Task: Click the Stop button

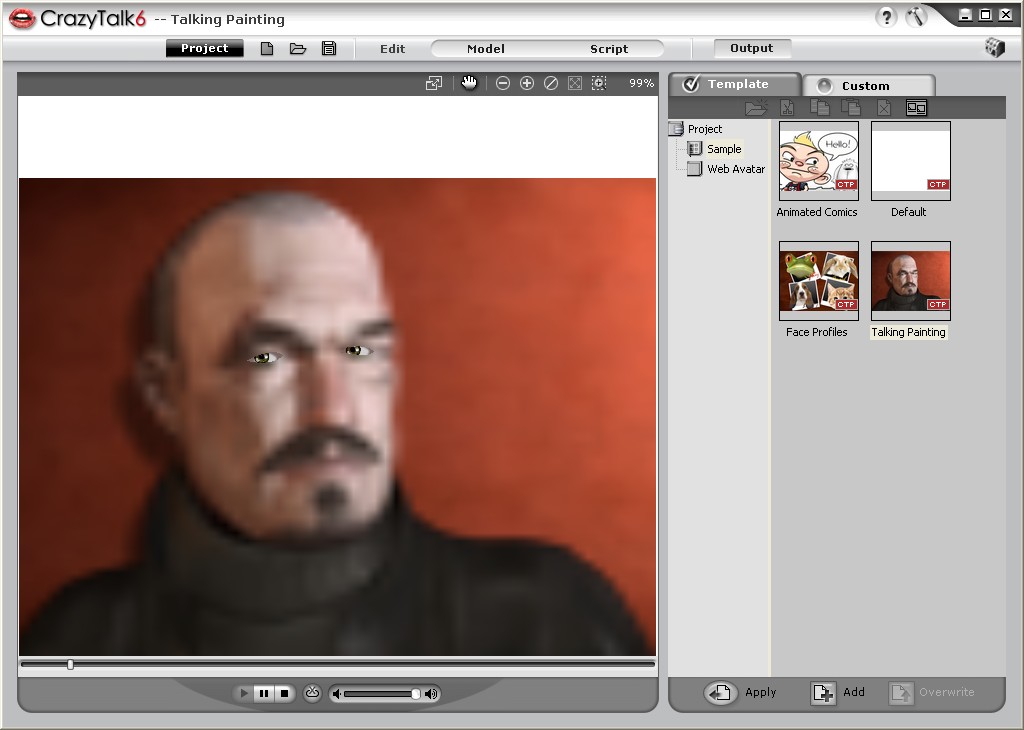Action: 284,693
